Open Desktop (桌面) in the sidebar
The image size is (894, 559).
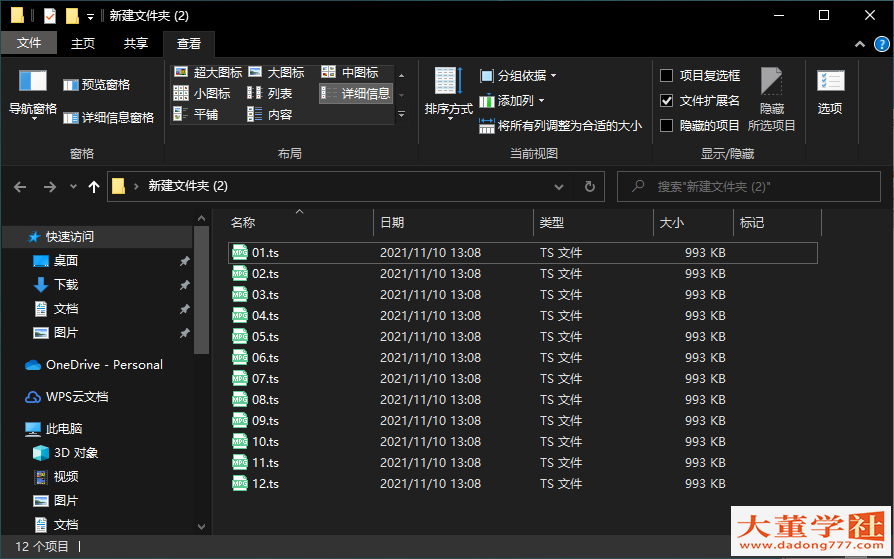coord(56,261)
